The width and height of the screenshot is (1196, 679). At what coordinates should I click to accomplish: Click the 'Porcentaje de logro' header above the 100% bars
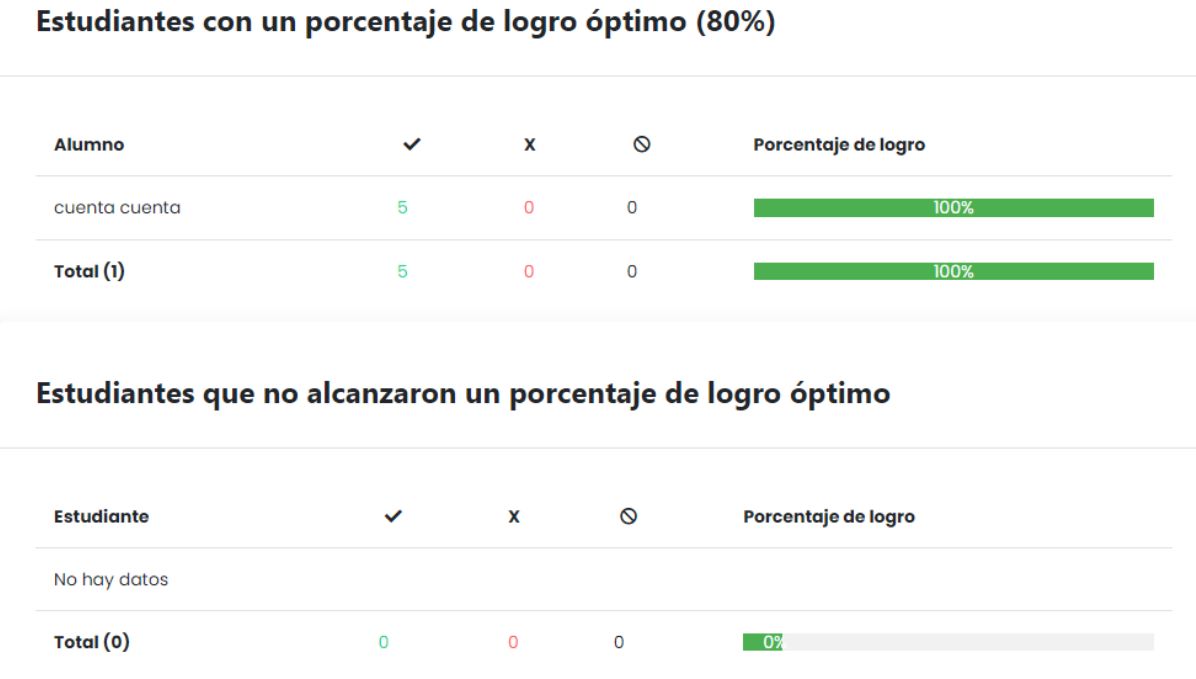click(x=839, y=145)
